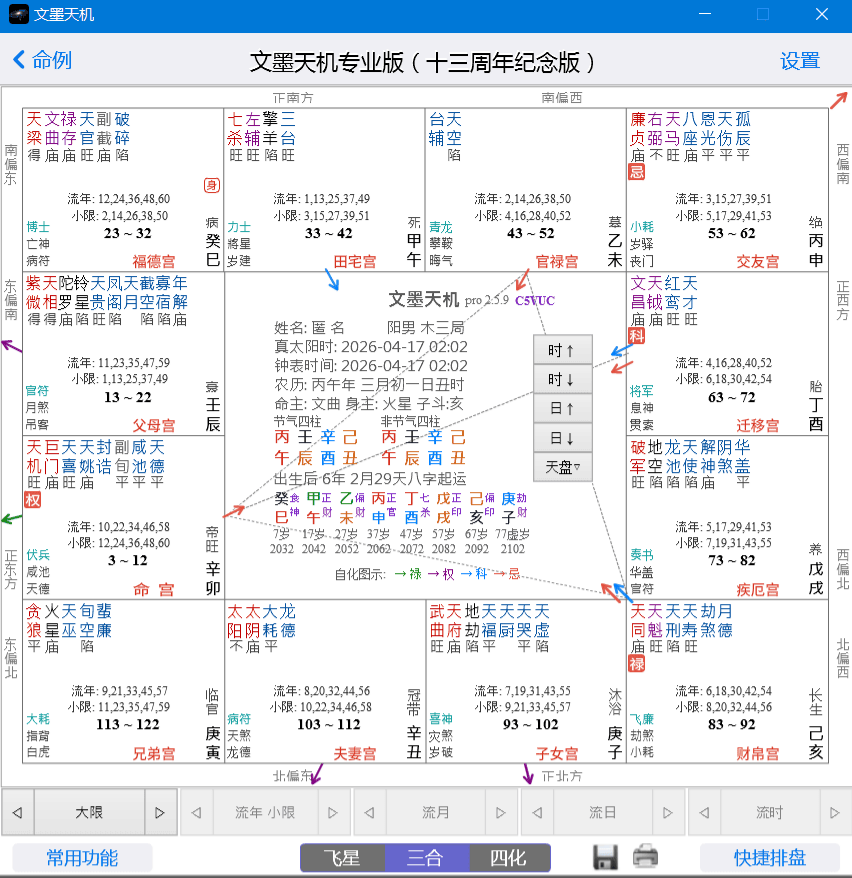Click 2032 luck year under 7岁
The height and width of the screenshot is (878, 852).
point(282,549)
